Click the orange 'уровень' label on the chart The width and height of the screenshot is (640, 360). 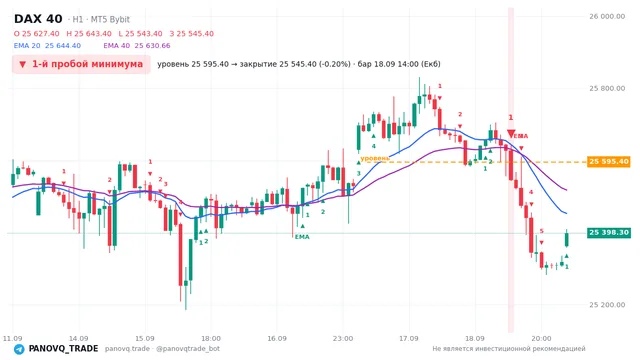[375, 158]
